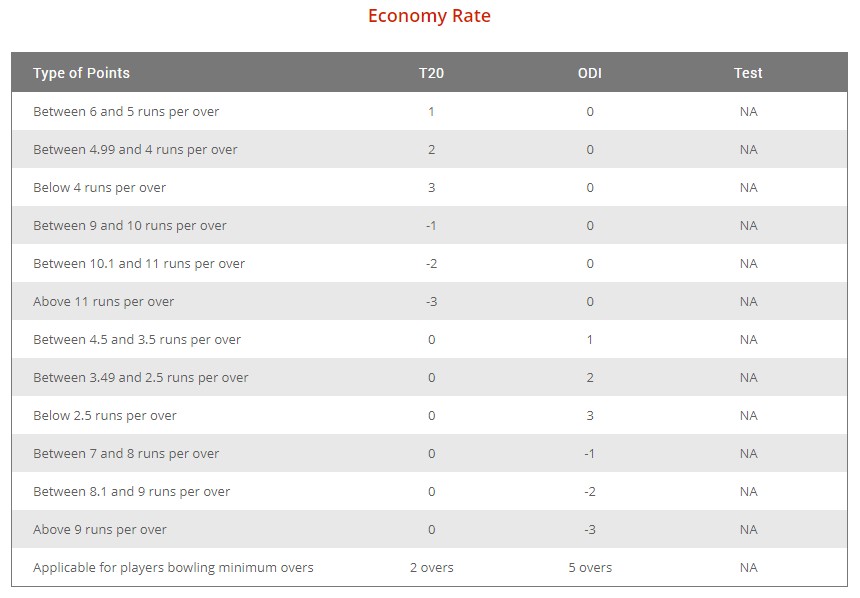Select the Type of Points column header
The height and width of the screenshot is (598, 860).
coord(81,73)
